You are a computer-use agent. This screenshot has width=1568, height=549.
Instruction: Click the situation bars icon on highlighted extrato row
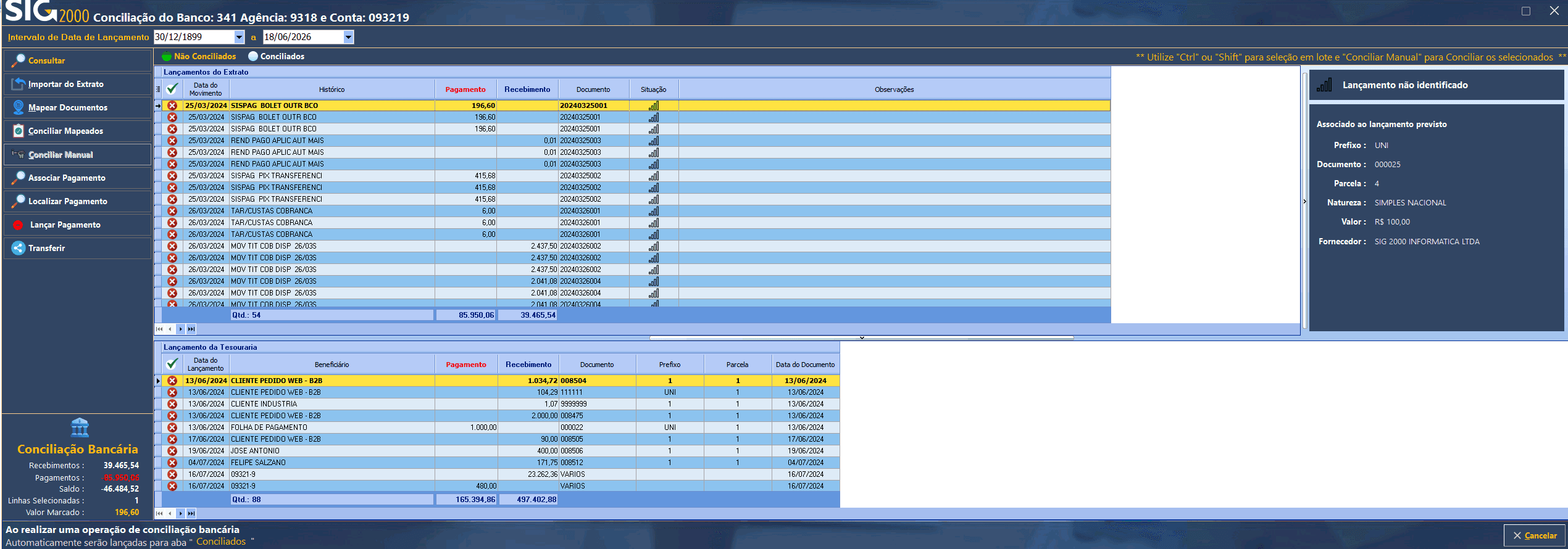[x=654, y=105]
